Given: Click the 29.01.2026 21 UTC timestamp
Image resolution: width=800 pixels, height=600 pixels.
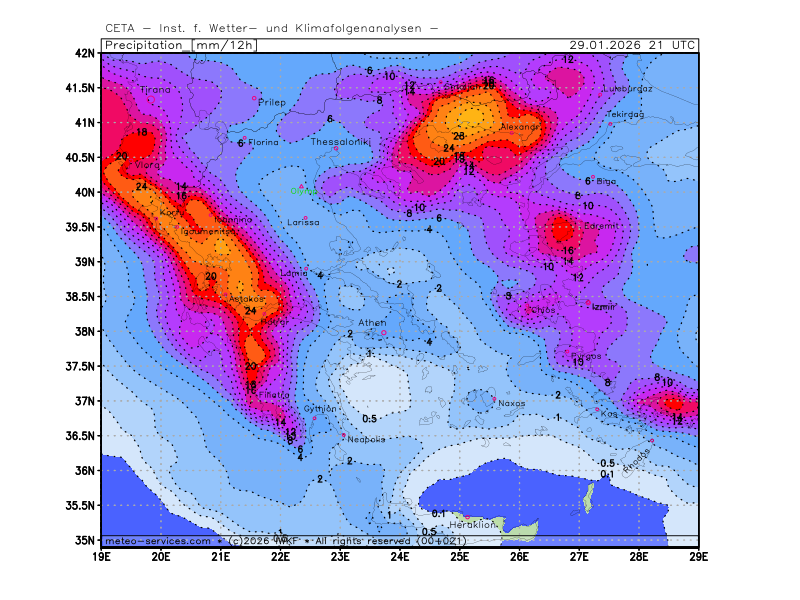Looking at the screenshot, I should click(632, 45).
